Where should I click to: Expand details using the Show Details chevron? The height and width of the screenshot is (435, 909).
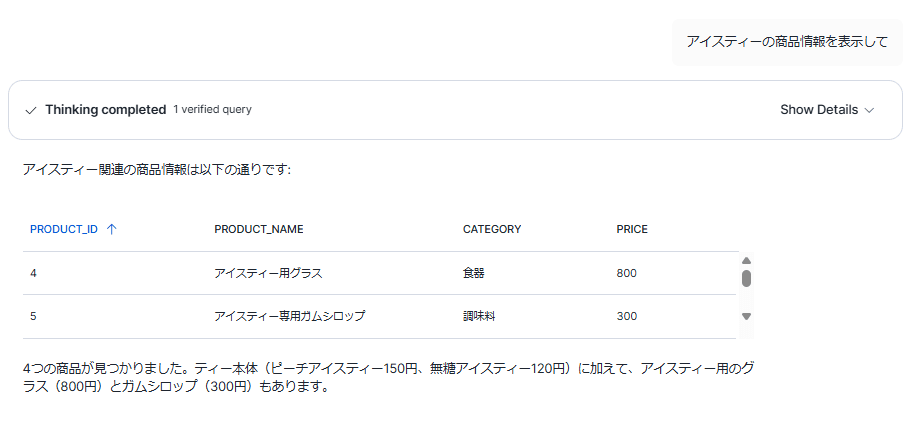[869, 110]
